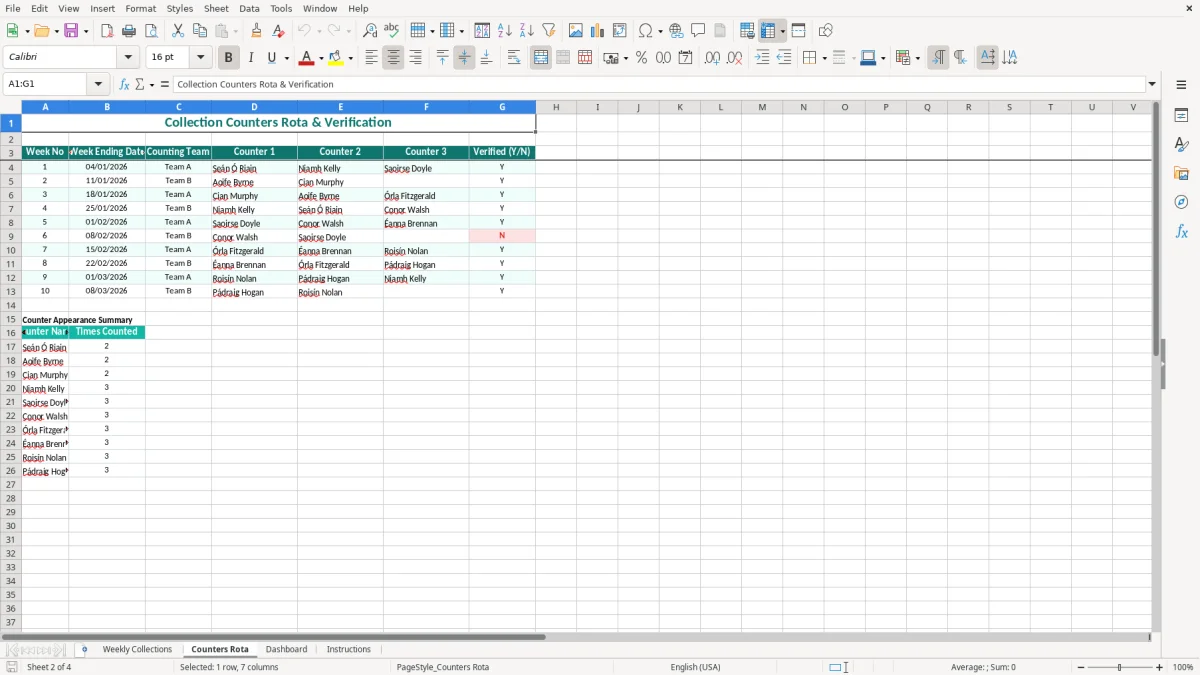Viewport: 1200px width, 675px height.
Task: Click the Sidebar Settings hamburger button
Action: [1181, 84]
